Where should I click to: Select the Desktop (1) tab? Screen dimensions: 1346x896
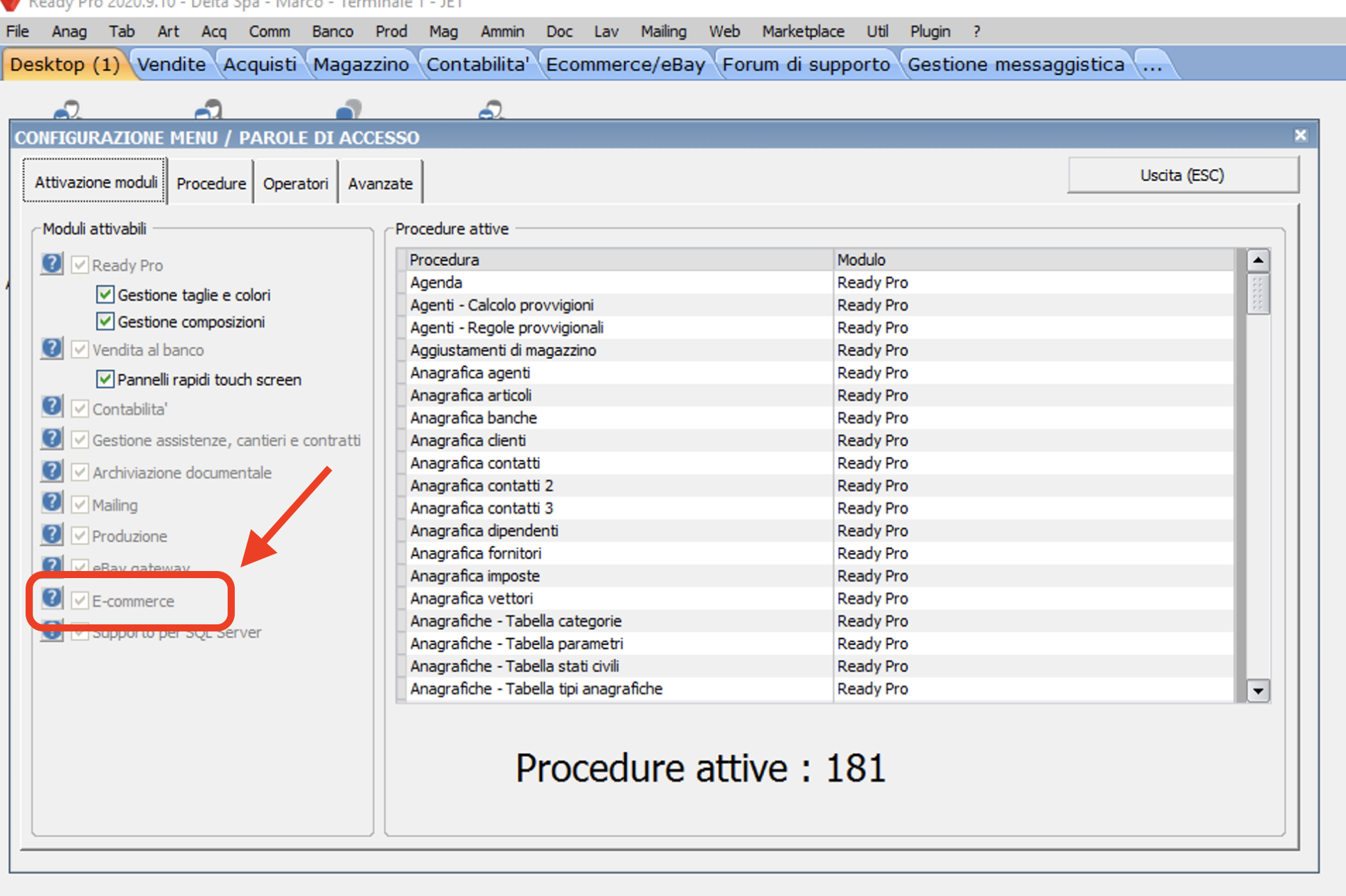[65, 65]
